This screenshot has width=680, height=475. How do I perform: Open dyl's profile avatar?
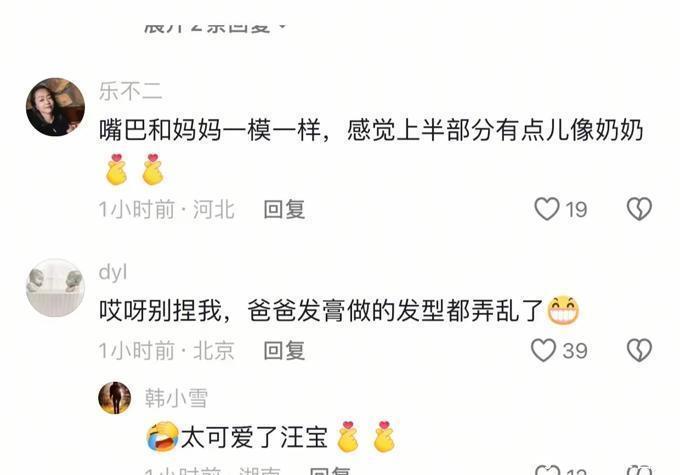(56, 287)
